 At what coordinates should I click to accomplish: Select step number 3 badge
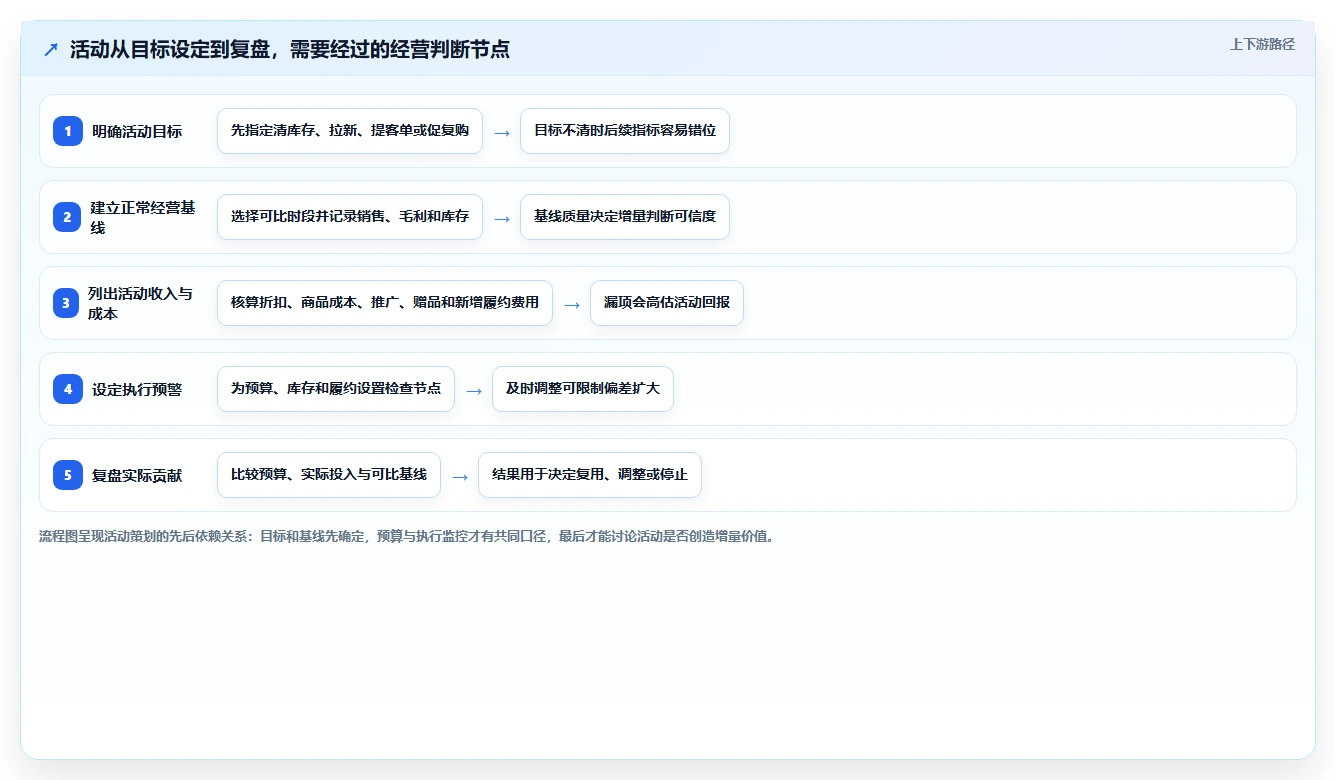point(66,303)
